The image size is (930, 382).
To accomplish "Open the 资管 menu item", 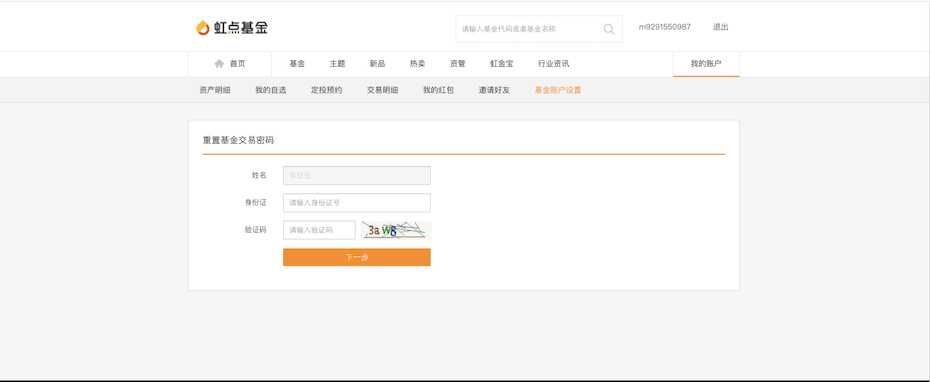I will coord(458,64).
